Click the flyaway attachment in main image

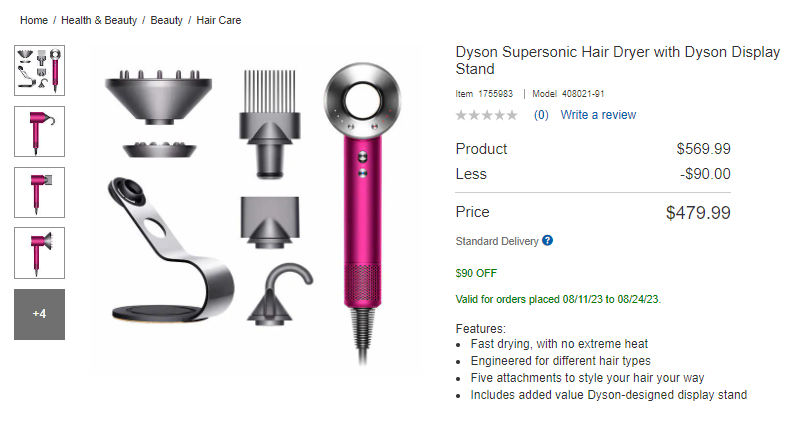tap(280, 294)
